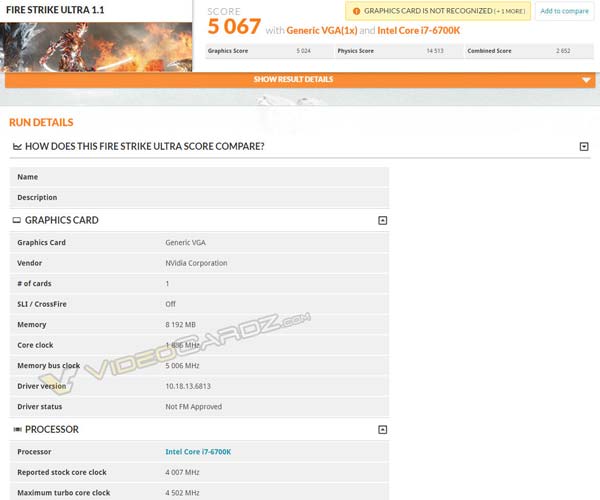600x500 pixels.
Task: Click the Fire Strike Ultra benchmark thumbnail
Action: click(x=97, y=44)
